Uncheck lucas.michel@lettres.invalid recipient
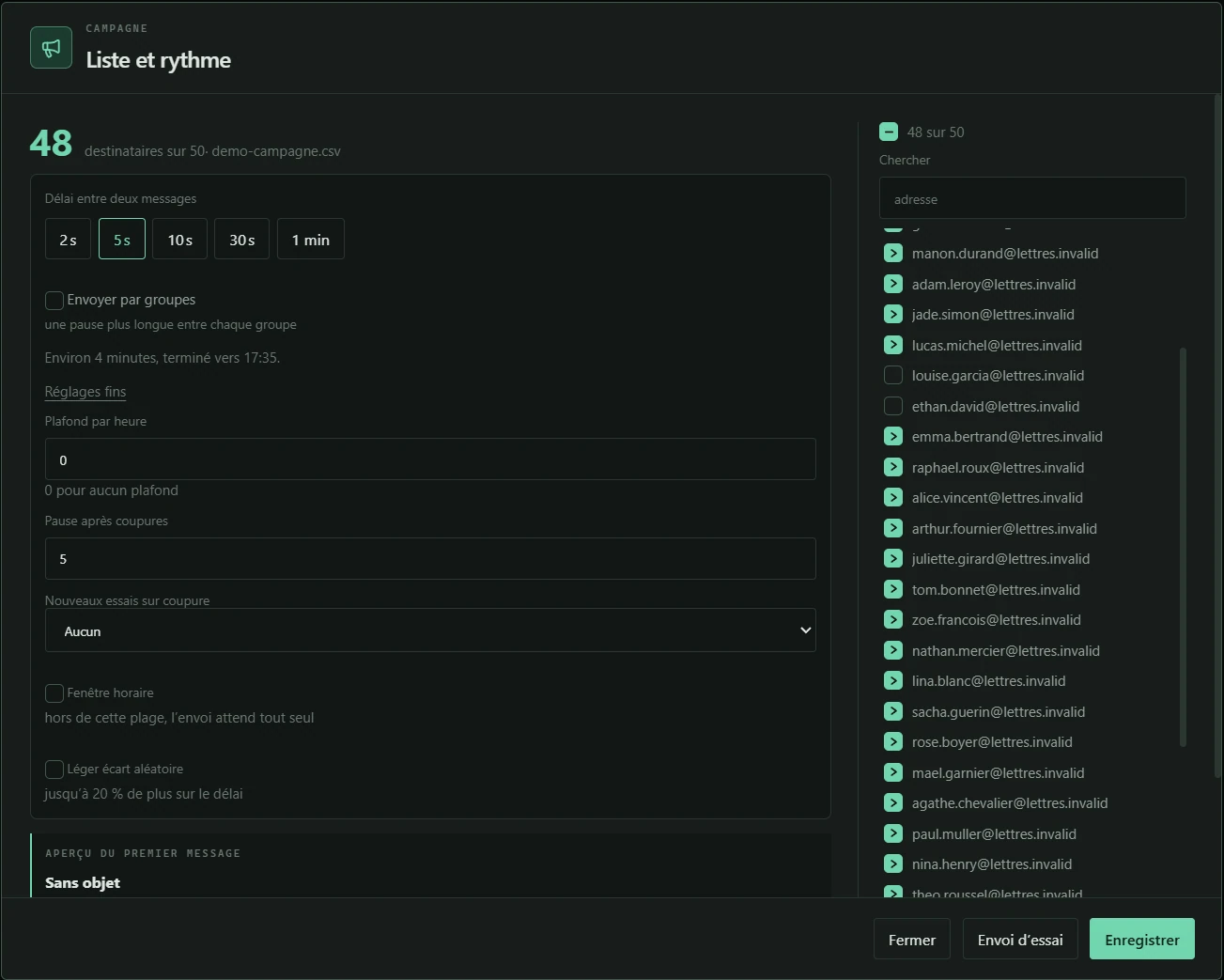The width and height of the screenshot is (1224, 980). [893, 345]
